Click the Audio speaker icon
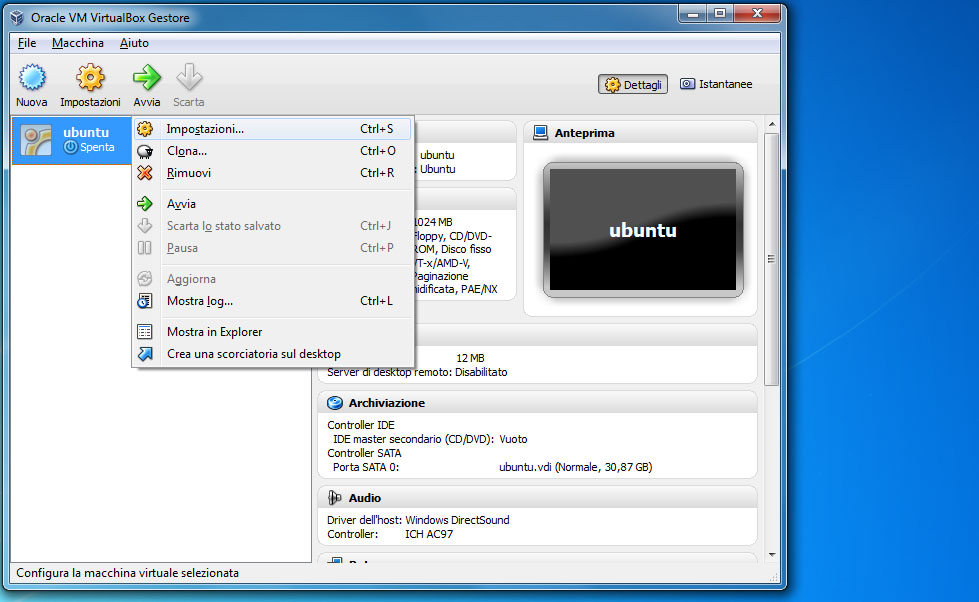This screenshot has height=602, width=979. click(x=335, y=498)
